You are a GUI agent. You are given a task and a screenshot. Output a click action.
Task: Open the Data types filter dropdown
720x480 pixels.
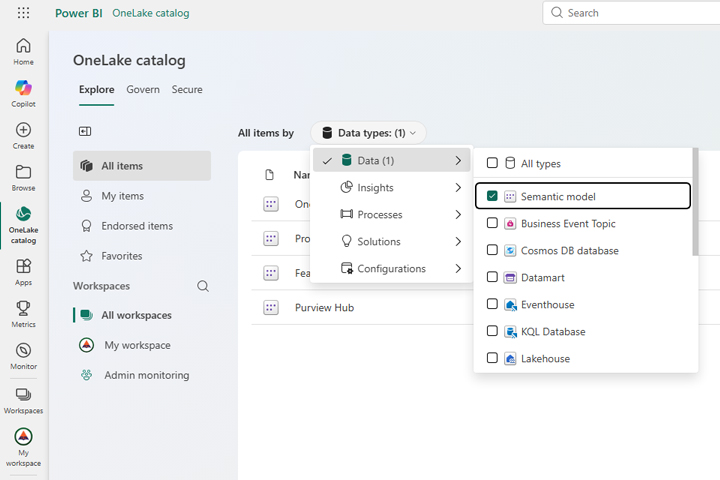[368, 133]
